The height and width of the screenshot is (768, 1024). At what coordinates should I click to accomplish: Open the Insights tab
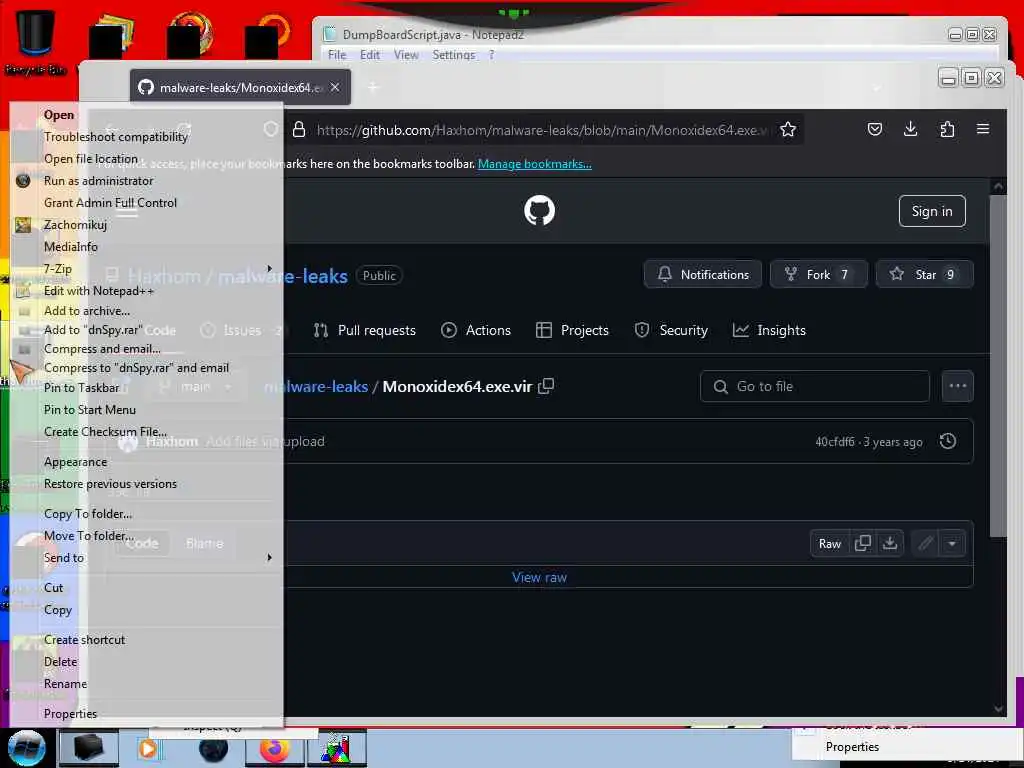coord(769,330)
